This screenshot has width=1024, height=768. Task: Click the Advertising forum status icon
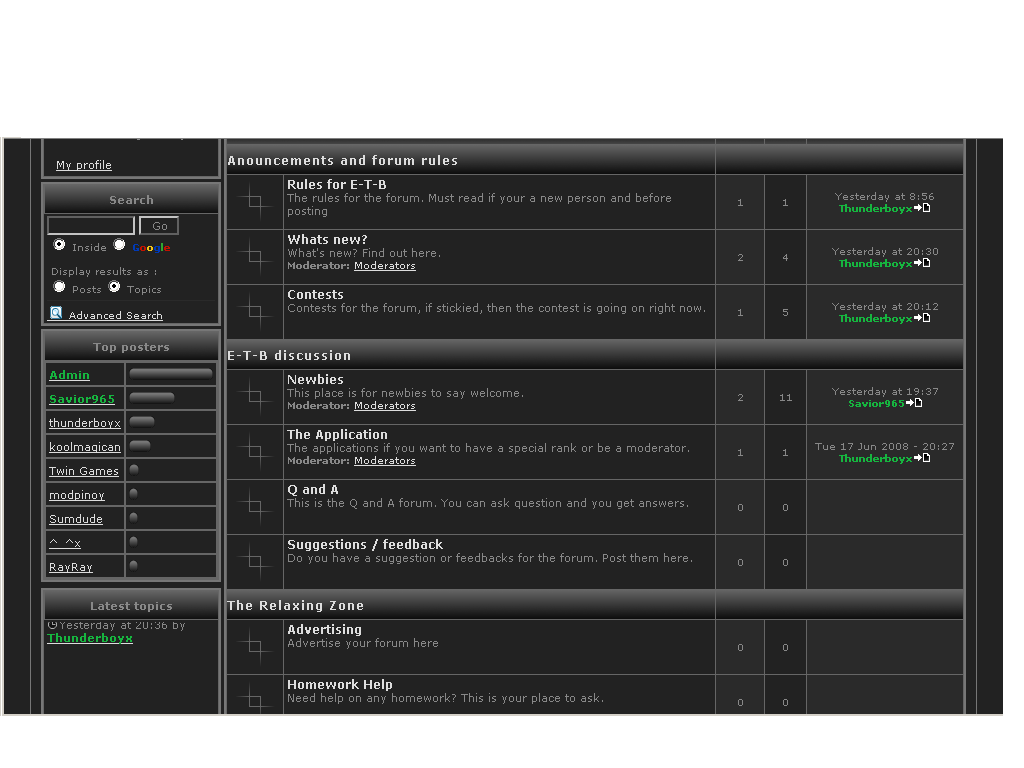point(255,647)
